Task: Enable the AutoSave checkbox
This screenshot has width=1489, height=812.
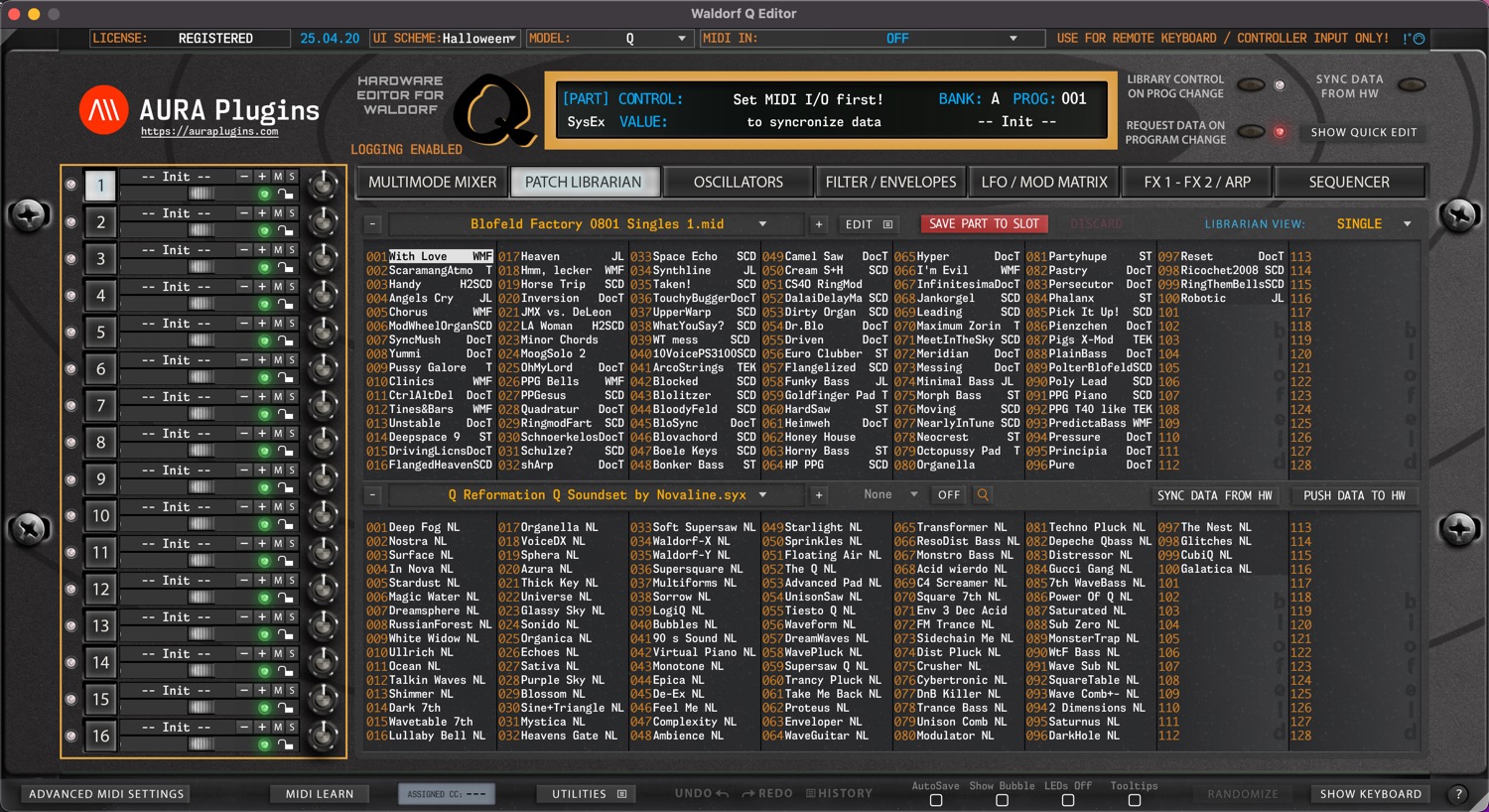Action: (x=936, y=800)
